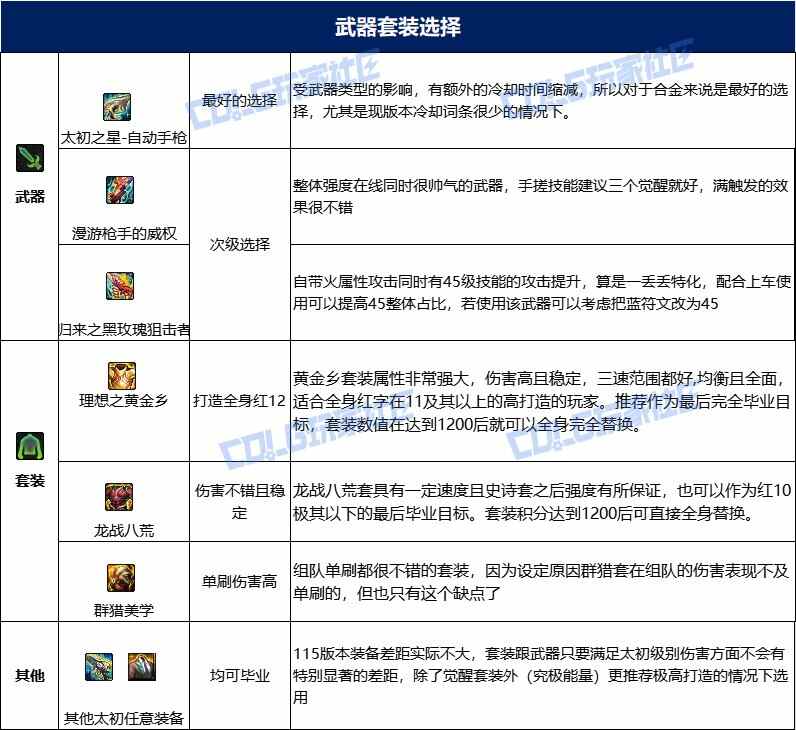Click the 理想之黄金乡 name text
The width and height of the screenshot is (796, 730).
click(x=124, y=401)
